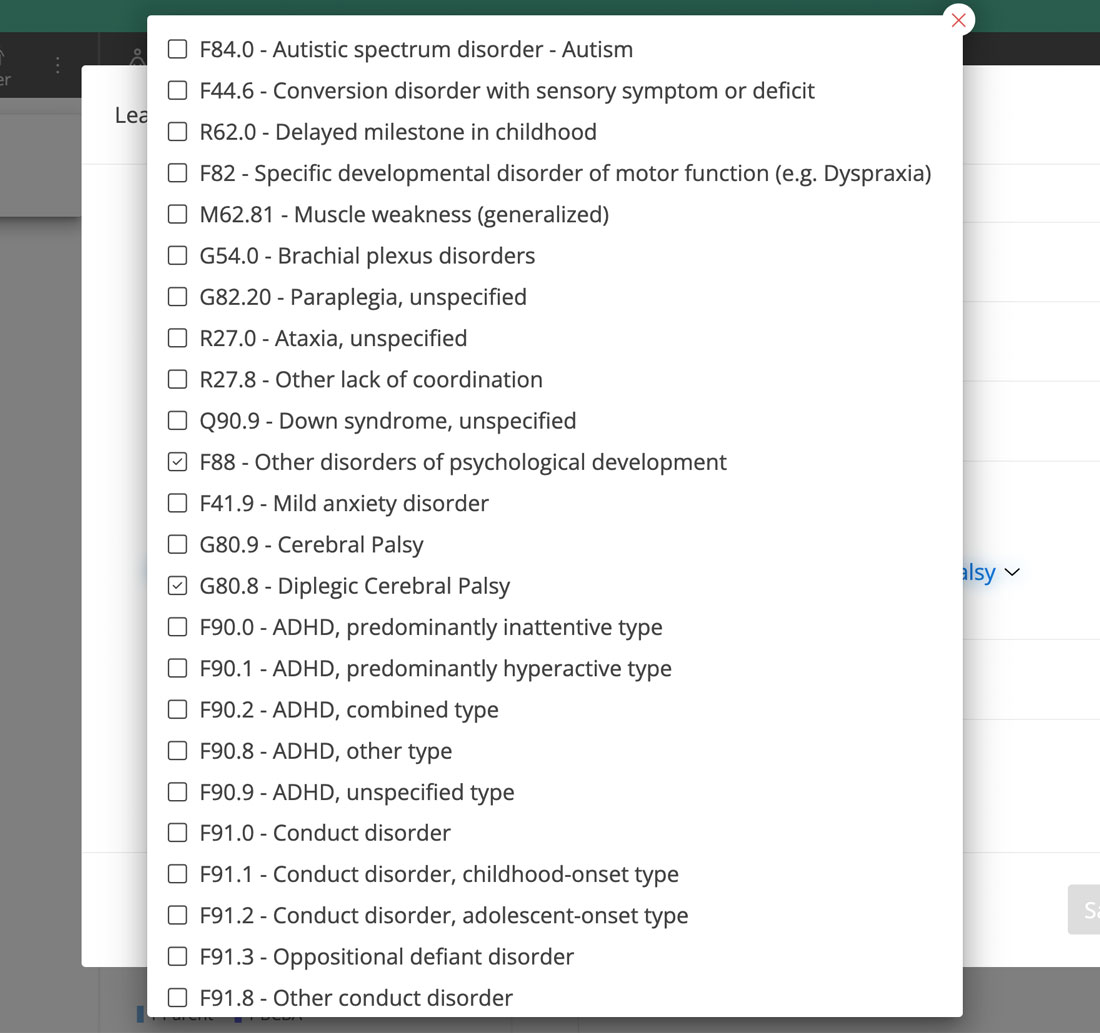
Task: Tick R27.0 Ataxia, unspecified checkbox
Action: click(177, 338)
